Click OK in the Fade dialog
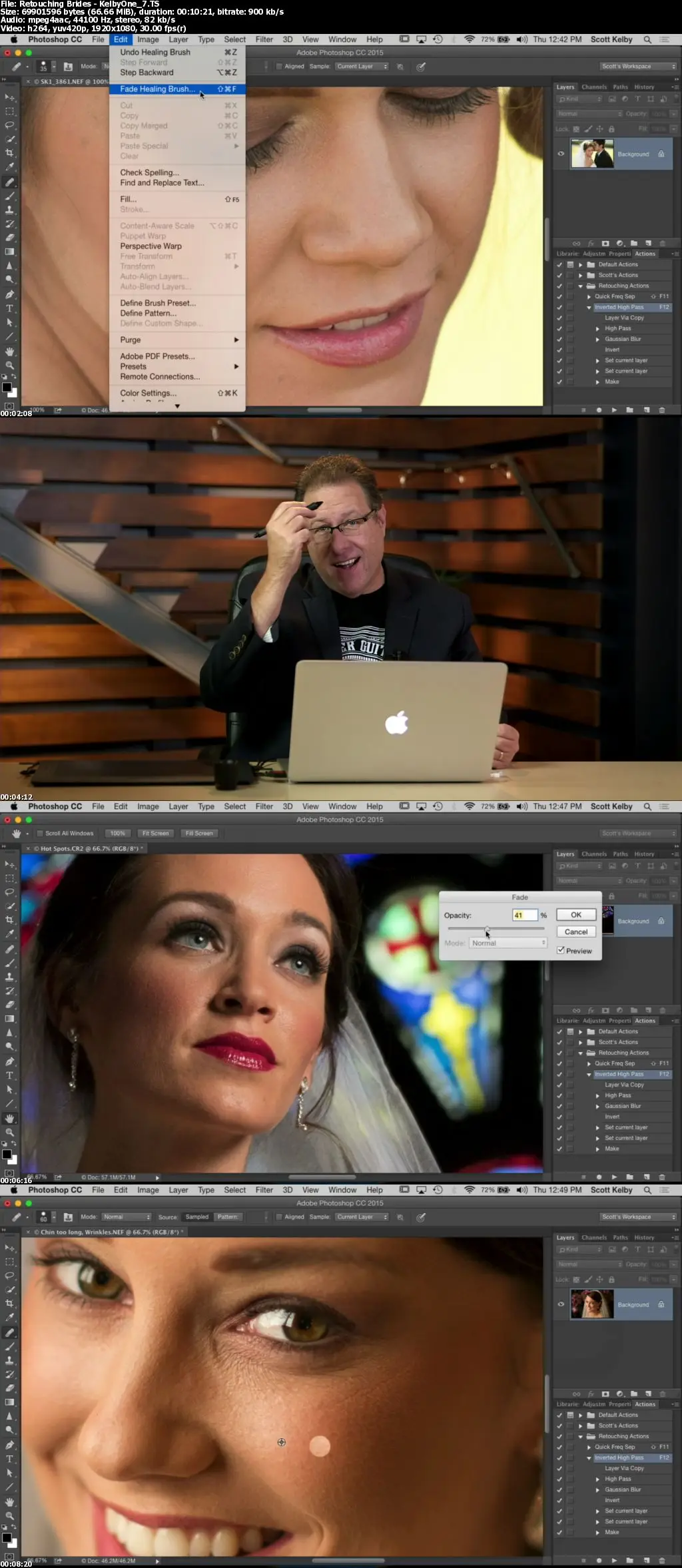The width and height of the screenshot is (682, 1568). [576, 915]
